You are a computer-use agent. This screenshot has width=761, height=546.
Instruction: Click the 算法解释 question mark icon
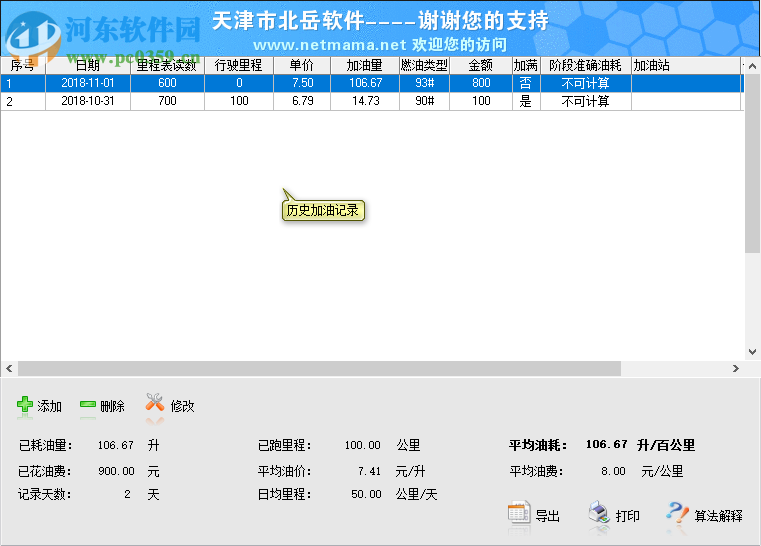[677, 512]
